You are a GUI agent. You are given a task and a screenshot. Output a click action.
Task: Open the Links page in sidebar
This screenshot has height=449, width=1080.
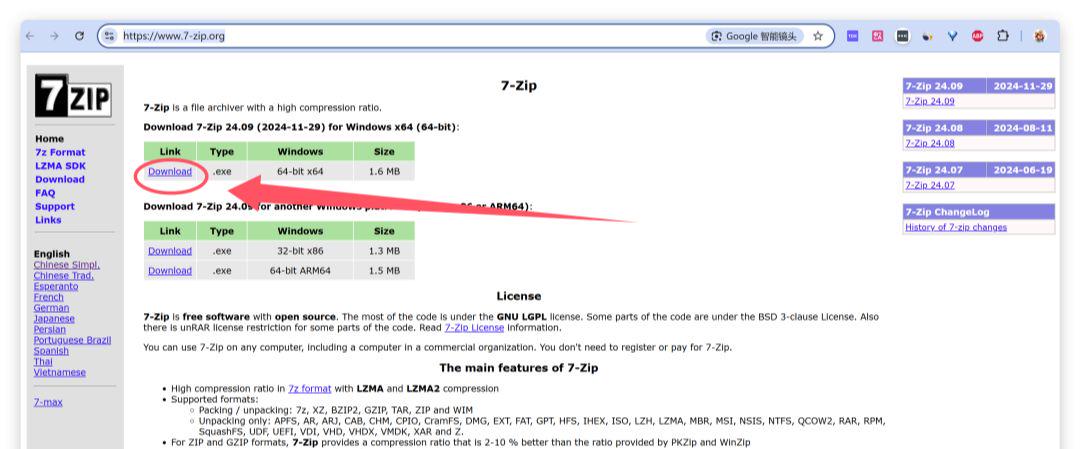[48, 220]
